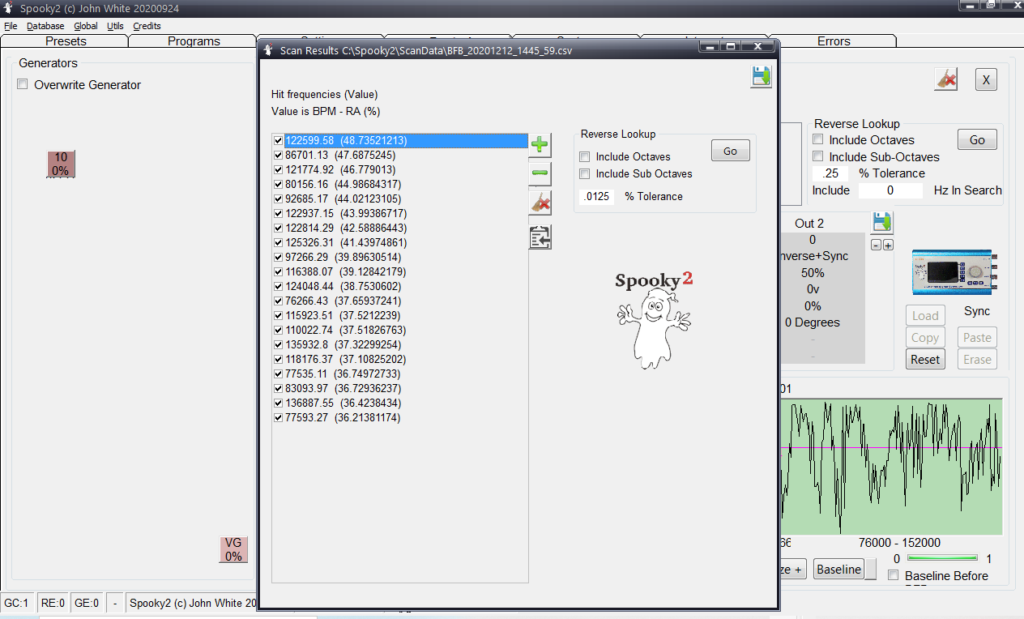The image size is (1024, 619).
Task: Enable the Overwrite Generator checkbox
Action: [x=23, y=85]
